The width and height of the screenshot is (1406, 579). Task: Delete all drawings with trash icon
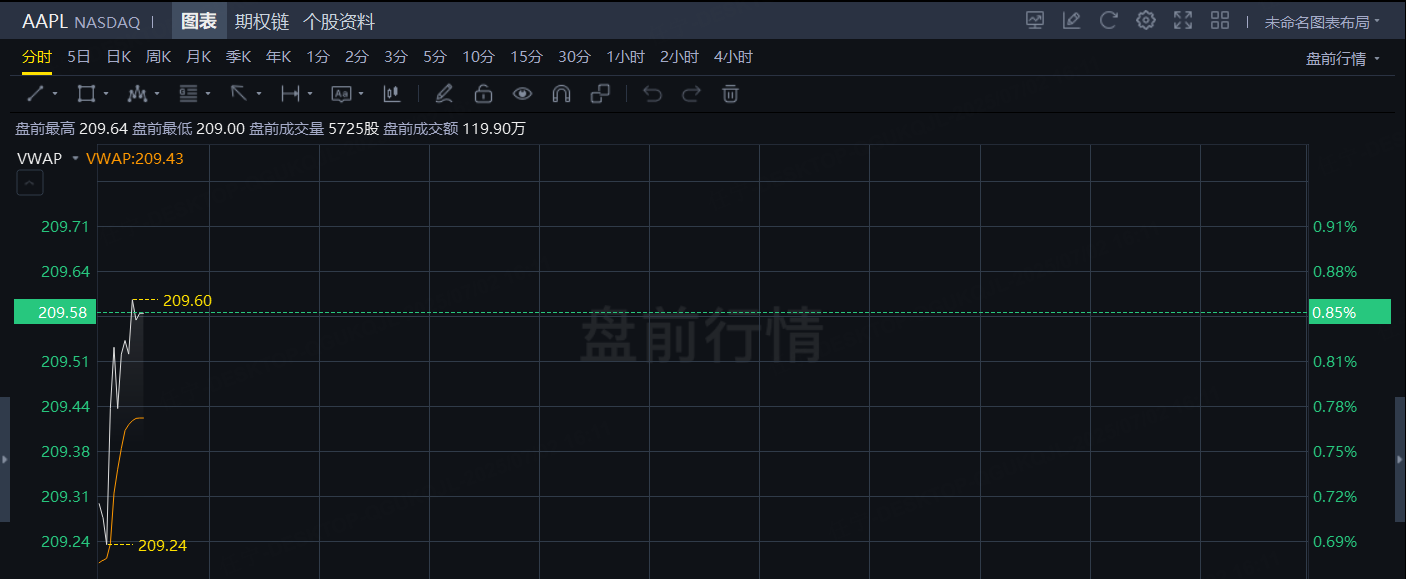coord(730,94)
